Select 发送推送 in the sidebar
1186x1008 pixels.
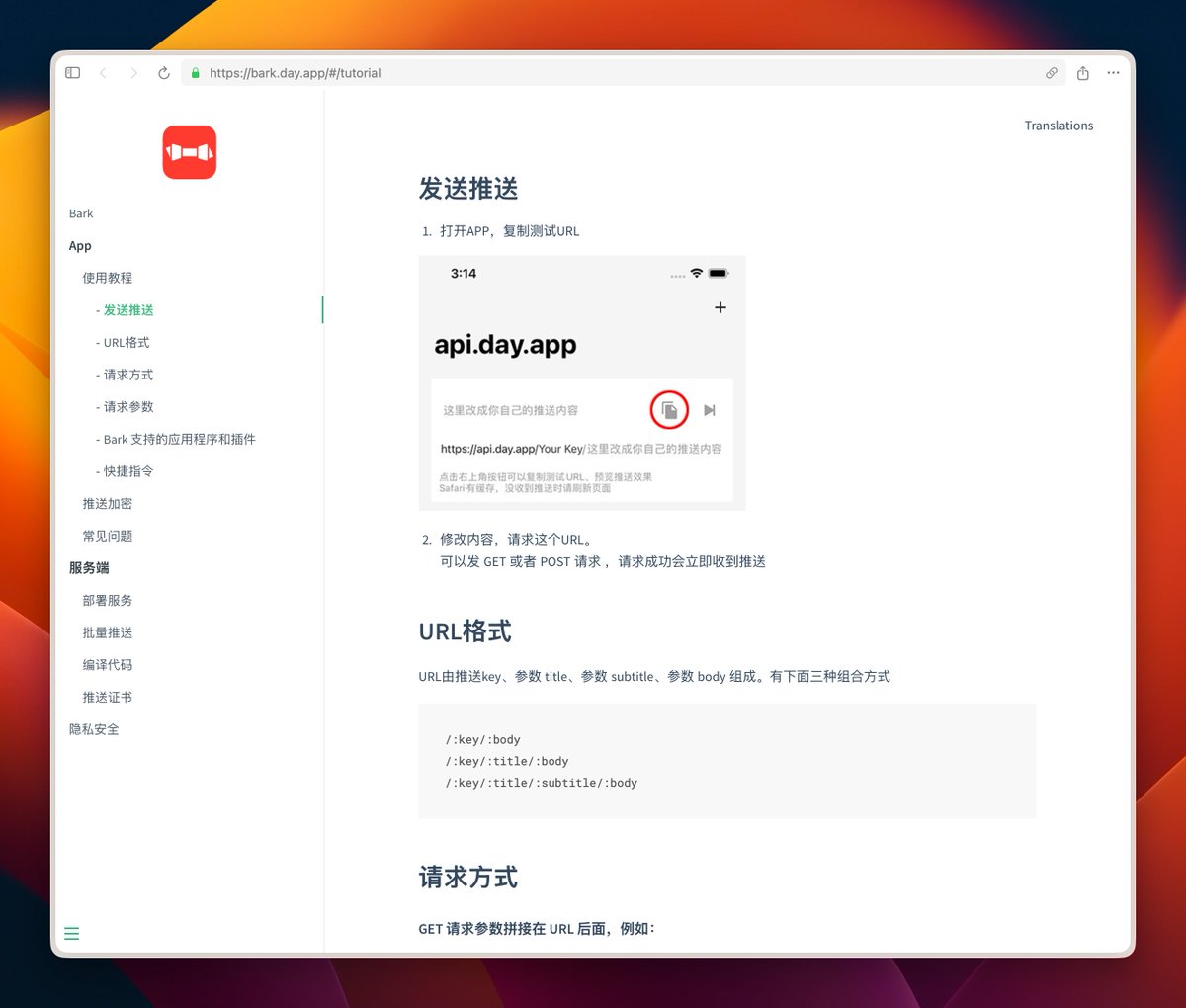click(x=125, y=309)
